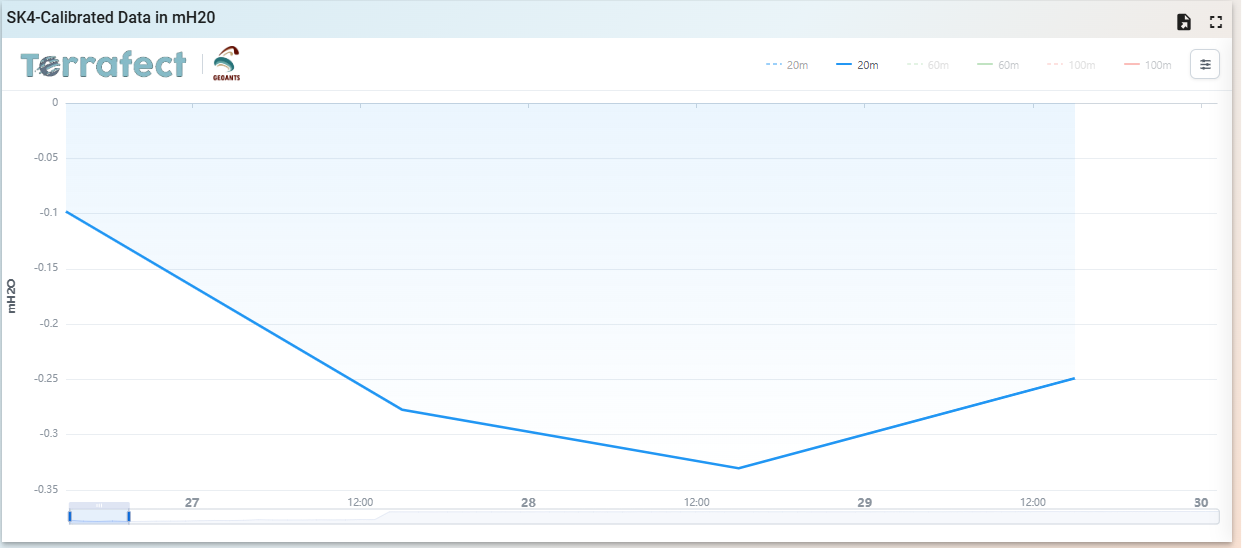
Task: Click the line's bend near -0.28
Action: tap(402, 409)
